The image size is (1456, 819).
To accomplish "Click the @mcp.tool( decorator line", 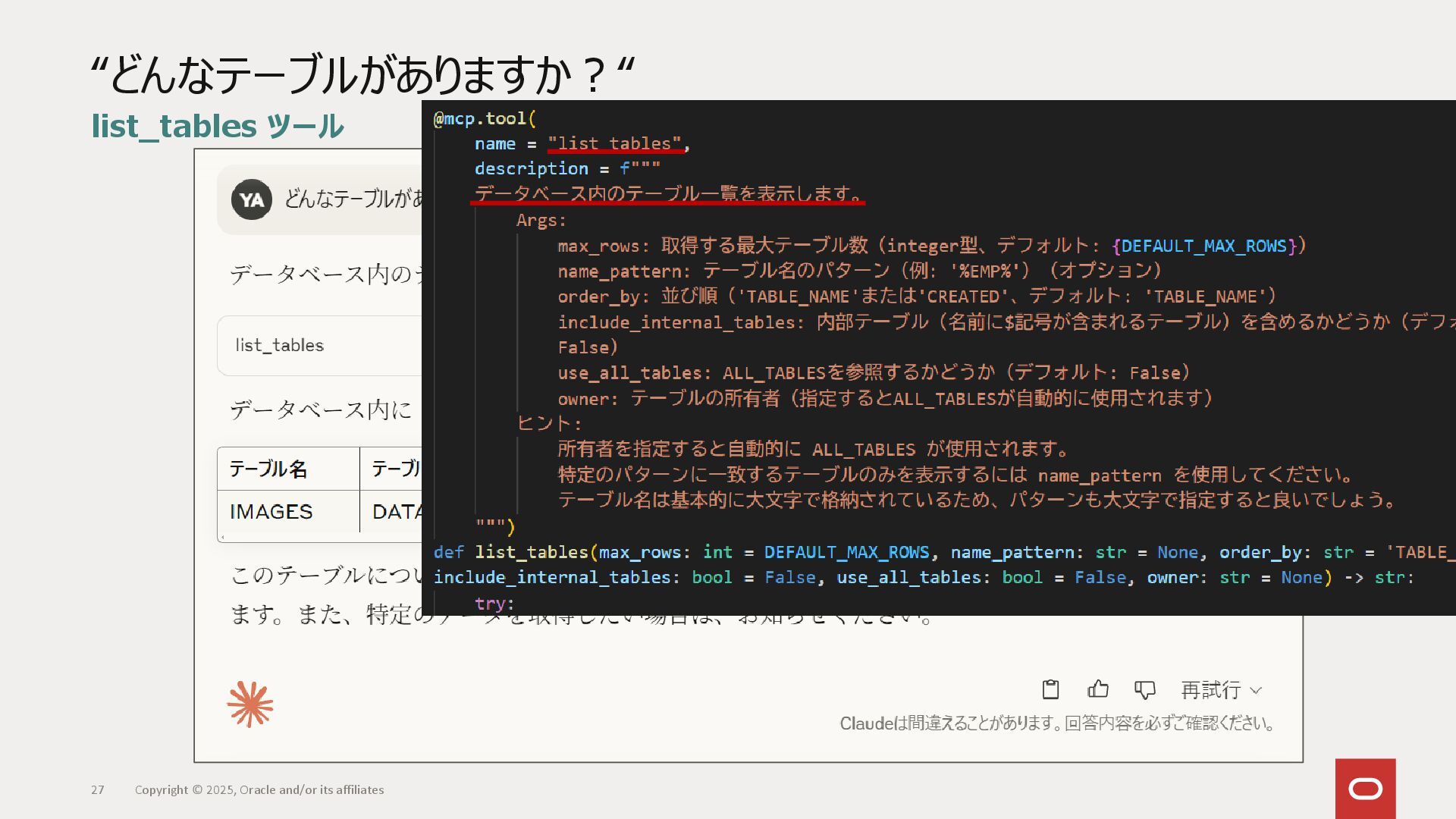I will point(485,118).
